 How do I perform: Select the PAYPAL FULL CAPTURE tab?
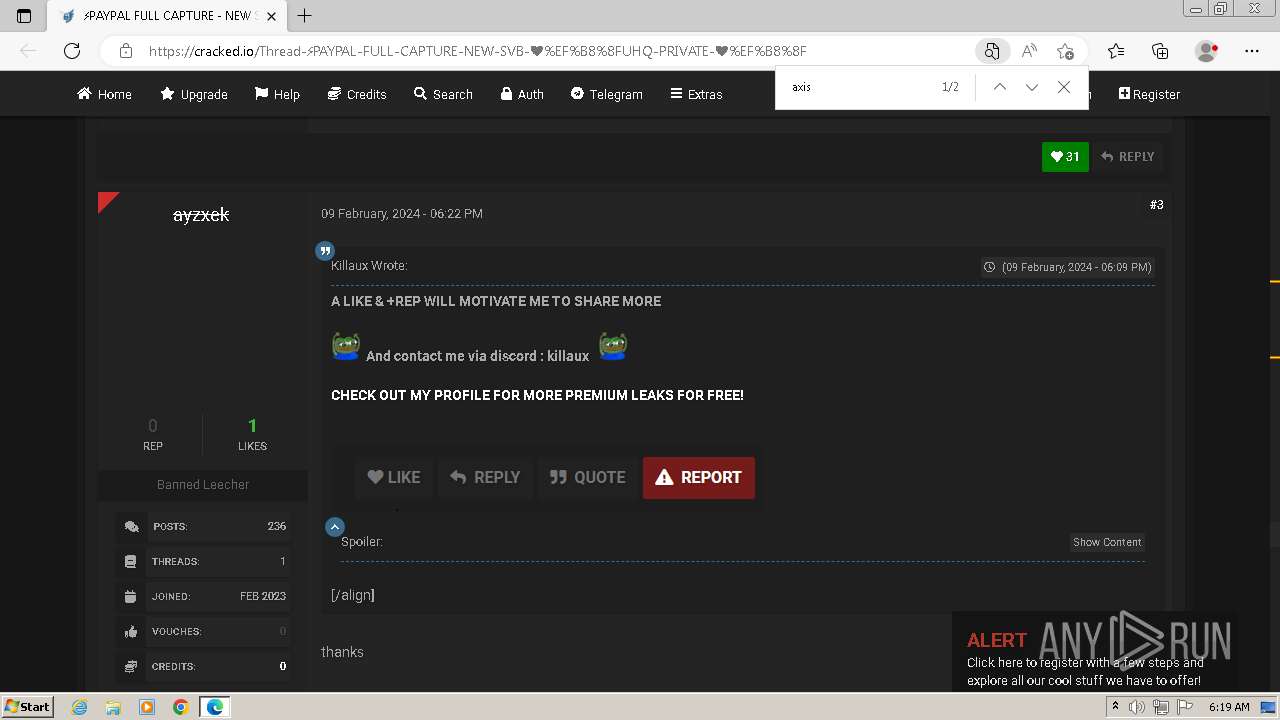(166, 16)
